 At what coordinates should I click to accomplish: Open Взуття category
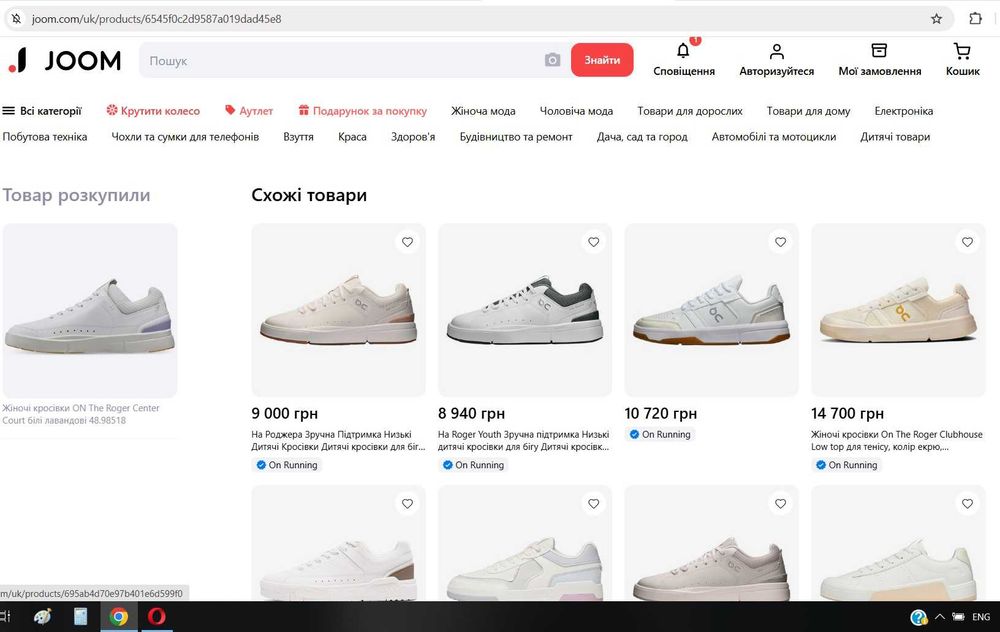tap(298, 136)
